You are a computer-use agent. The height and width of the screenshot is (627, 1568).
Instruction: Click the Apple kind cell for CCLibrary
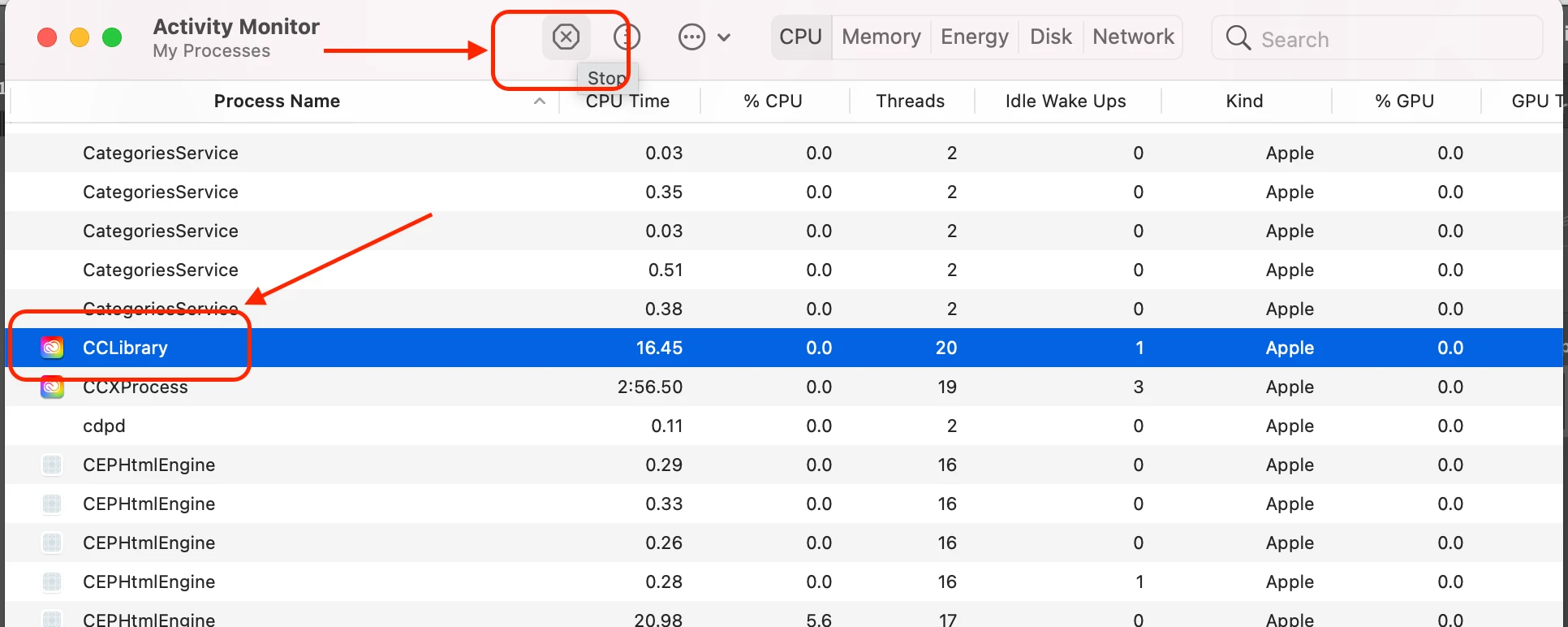1290,348
